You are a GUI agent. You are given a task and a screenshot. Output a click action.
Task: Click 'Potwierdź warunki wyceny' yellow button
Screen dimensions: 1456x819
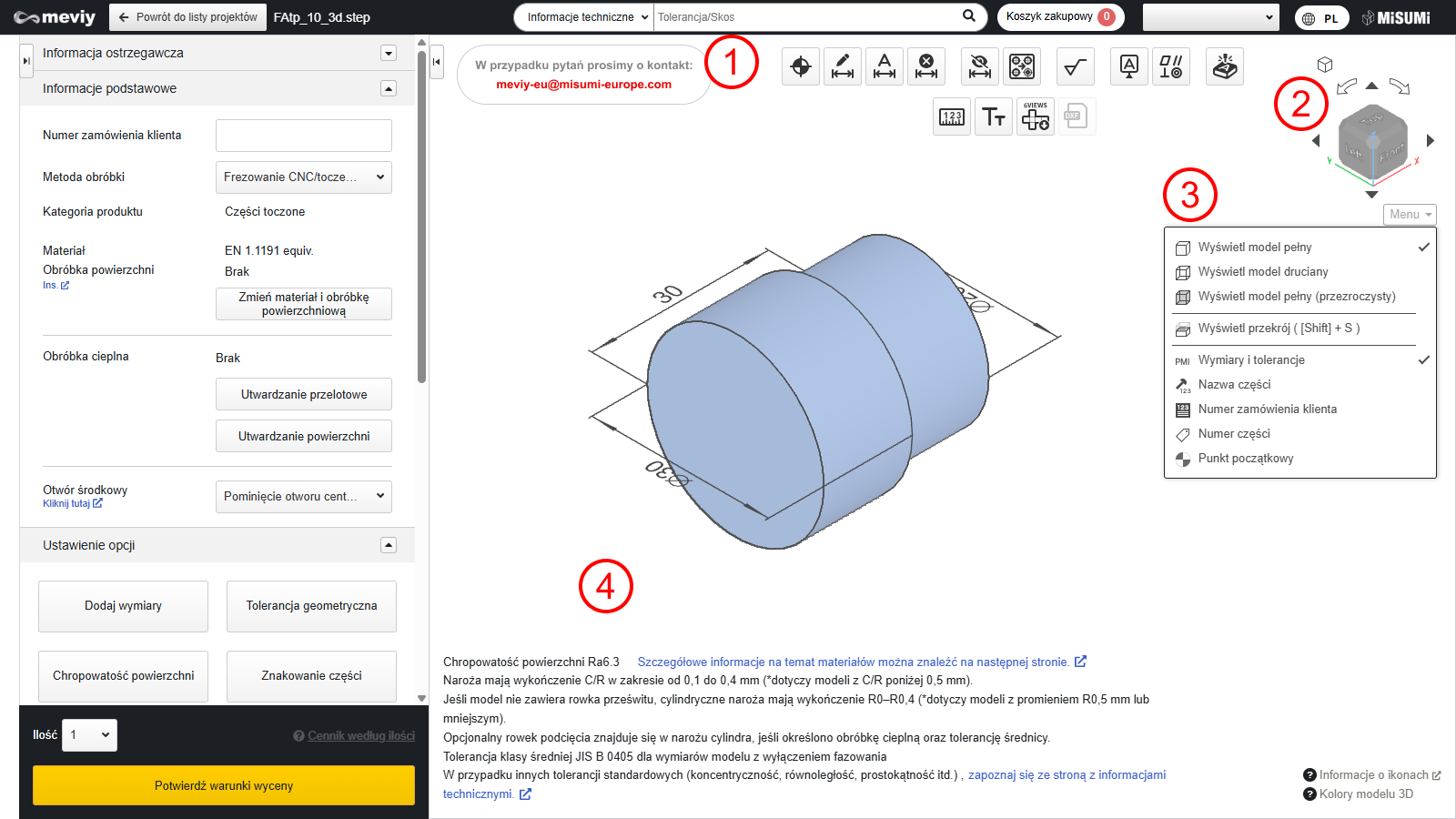coord(224,785)
